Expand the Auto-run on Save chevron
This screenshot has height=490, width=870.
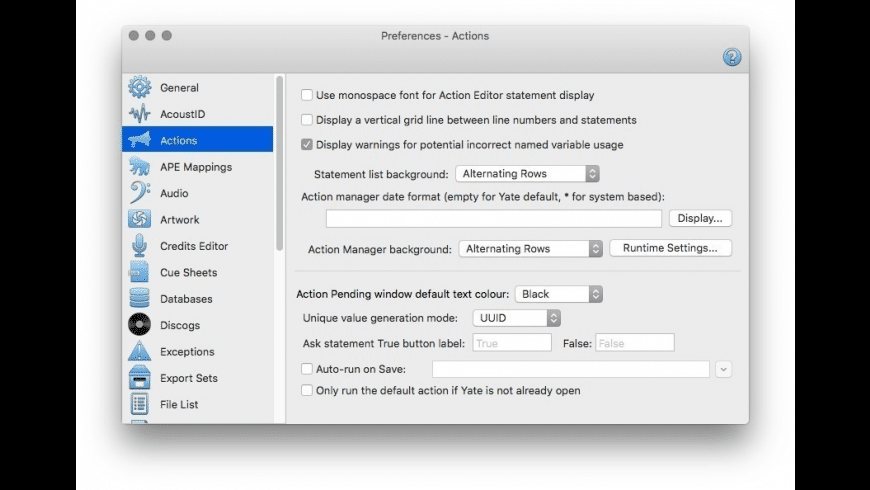[723, 369]
